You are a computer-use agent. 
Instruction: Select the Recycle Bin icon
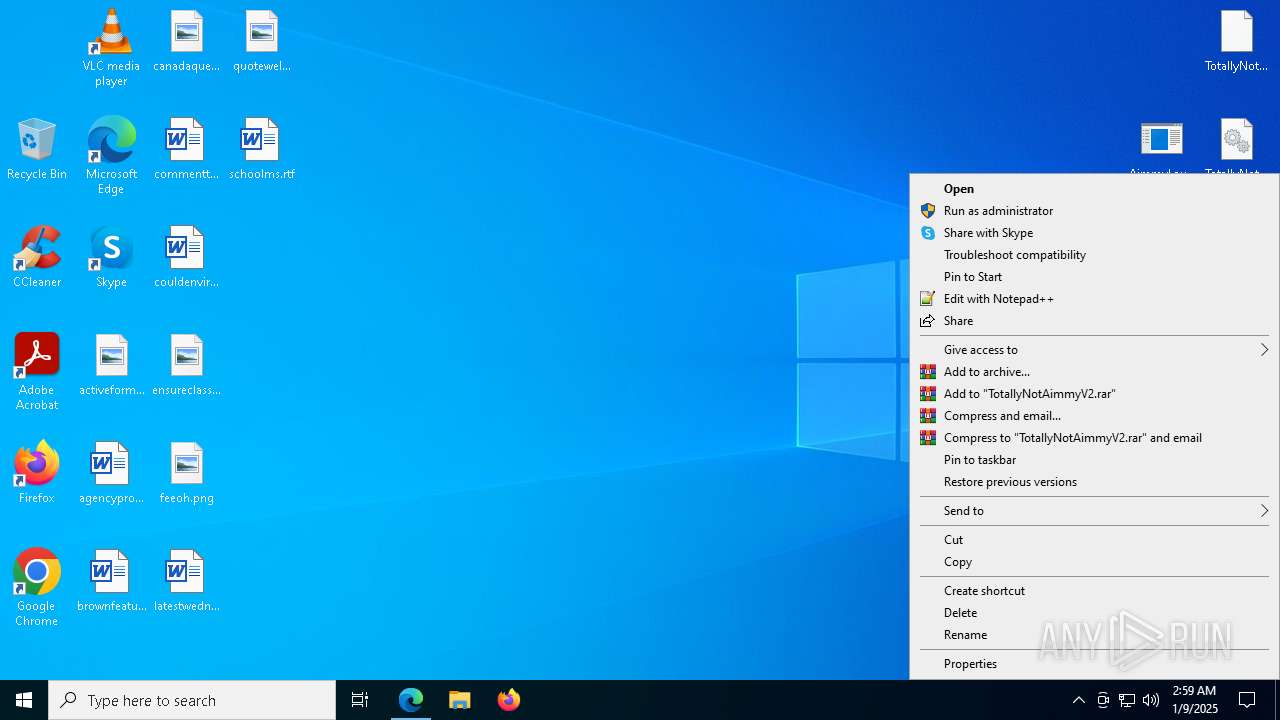[x=36, y=149]
